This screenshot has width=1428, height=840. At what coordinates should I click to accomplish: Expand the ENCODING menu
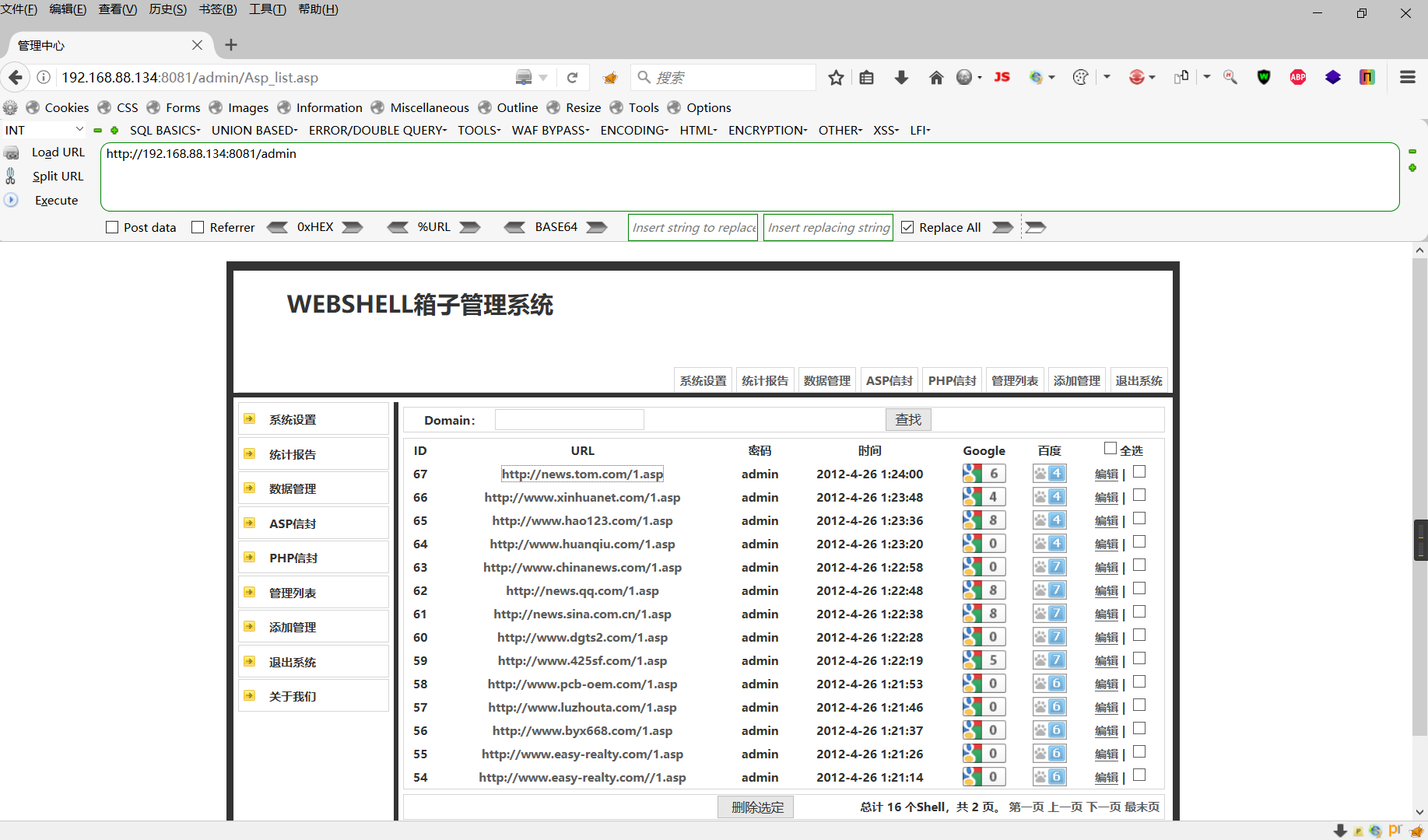pos(634,130)
